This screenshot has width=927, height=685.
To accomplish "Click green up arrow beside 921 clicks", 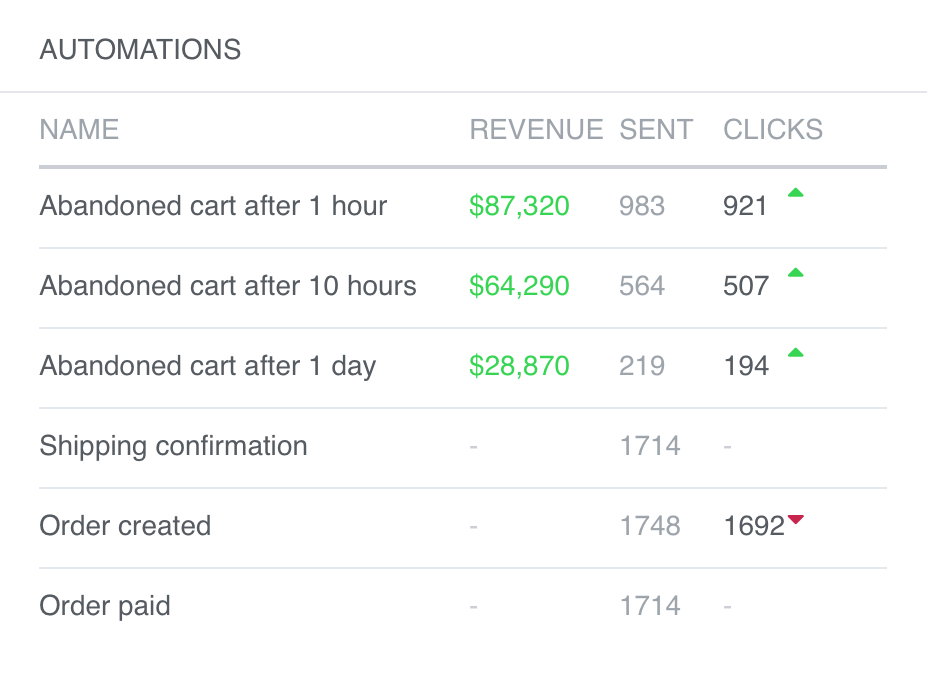I will [x=795, y=194].
